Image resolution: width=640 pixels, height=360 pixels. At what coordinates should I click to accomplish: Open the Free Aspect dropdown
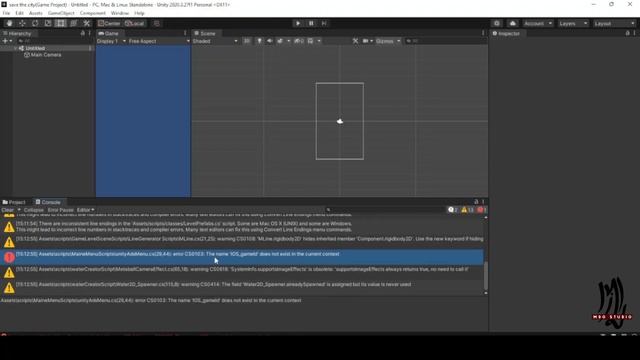tap(159, 41)
